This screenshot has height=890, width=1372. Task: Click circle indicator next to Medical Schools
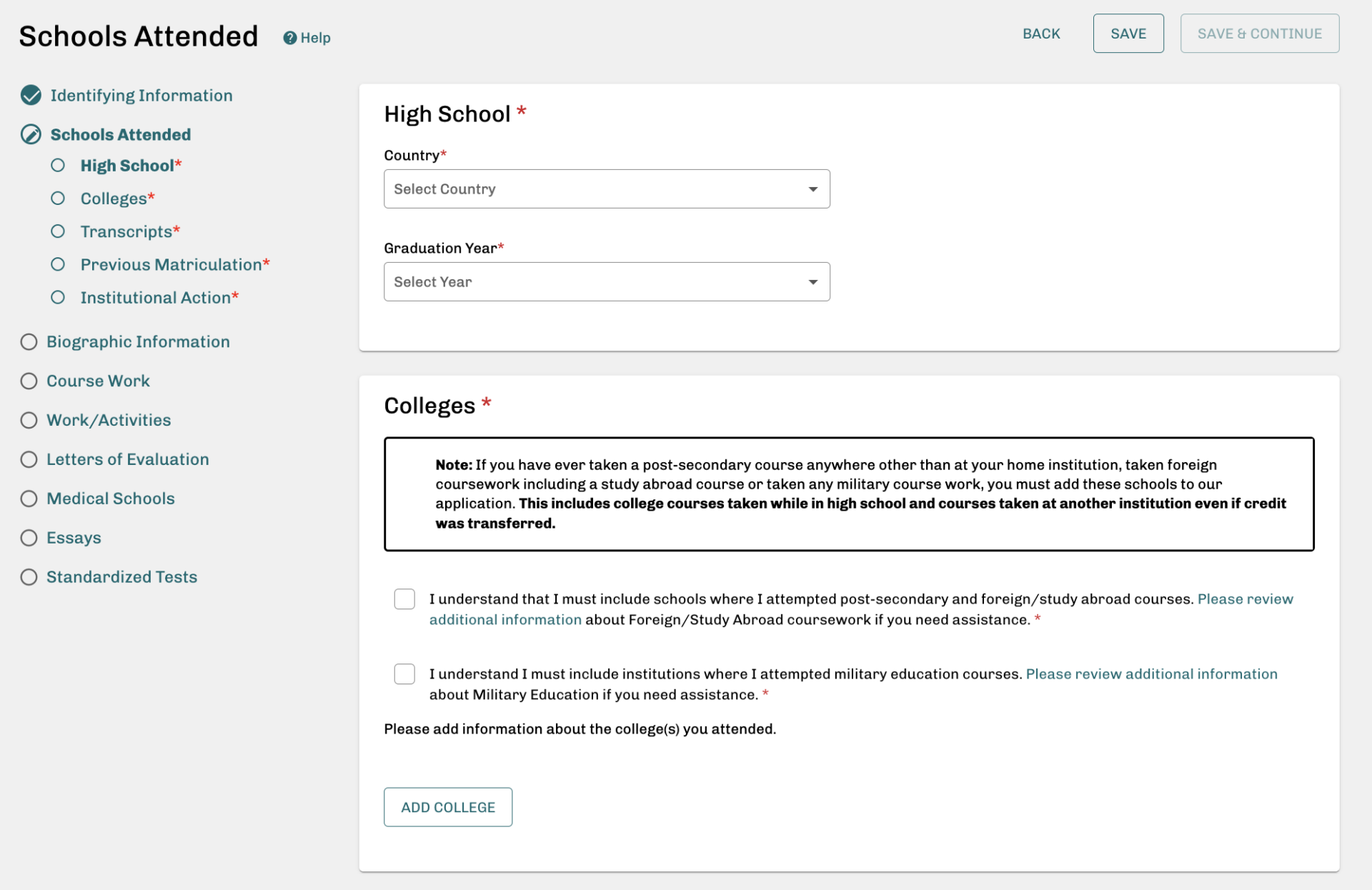[29, 498]
